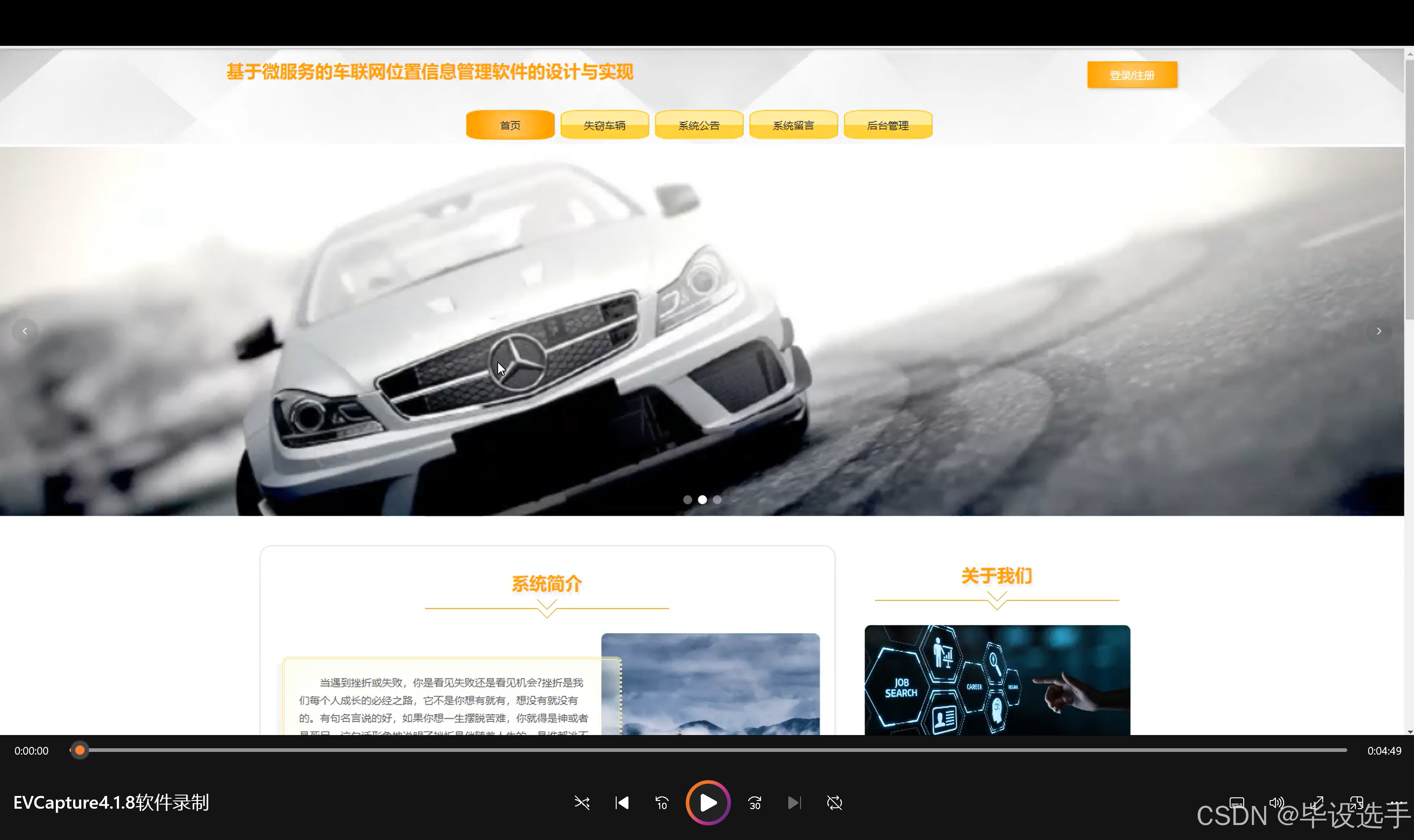Go to the previous track

coord(622,803)
